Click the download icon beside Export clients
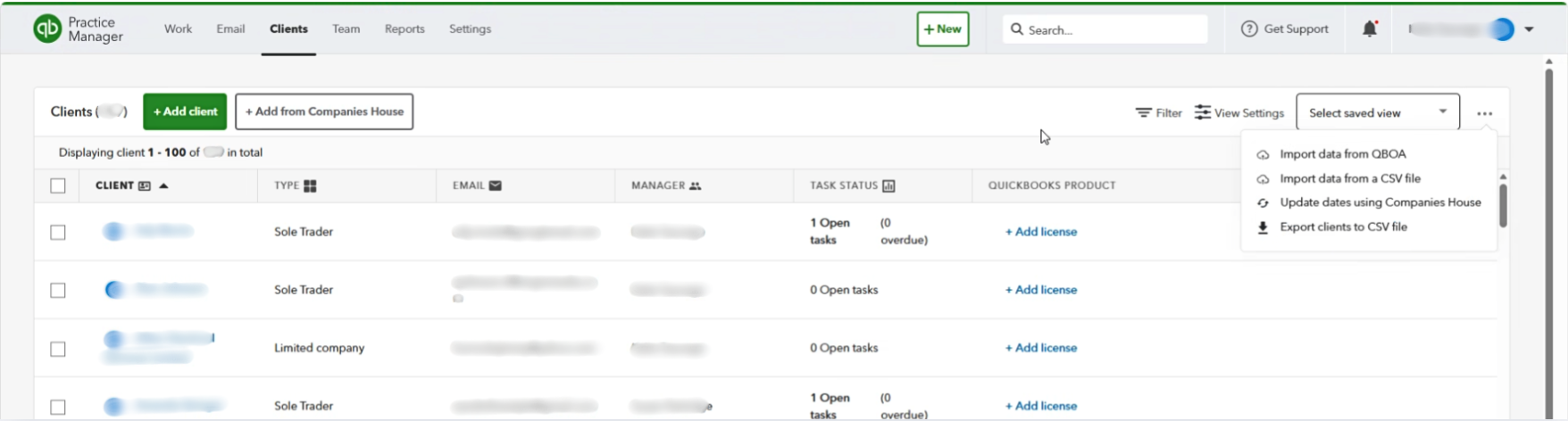Screen dimensions: 1568x421 coord(1263,227)
